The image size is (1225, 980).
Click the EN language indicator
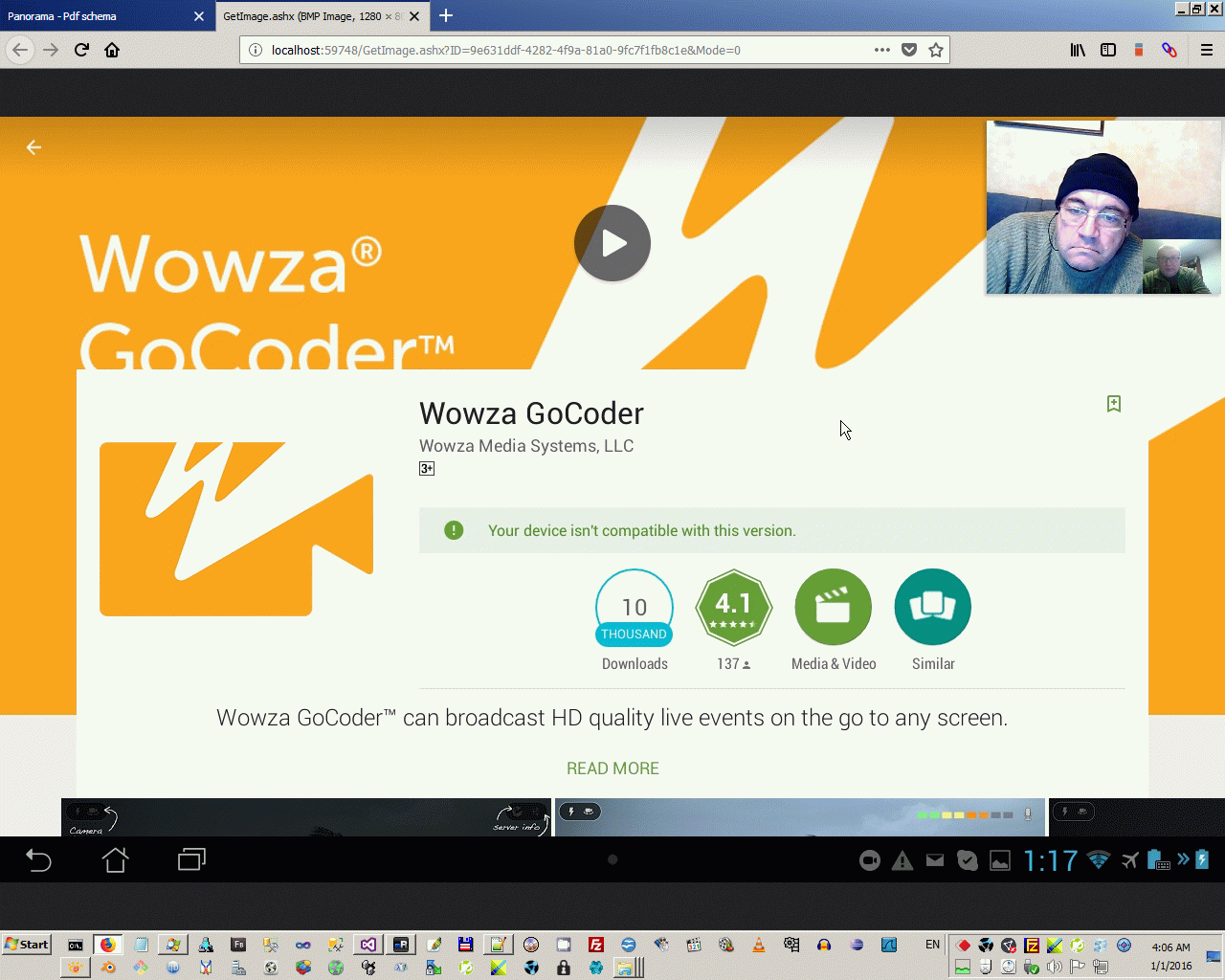coord(932,945)
